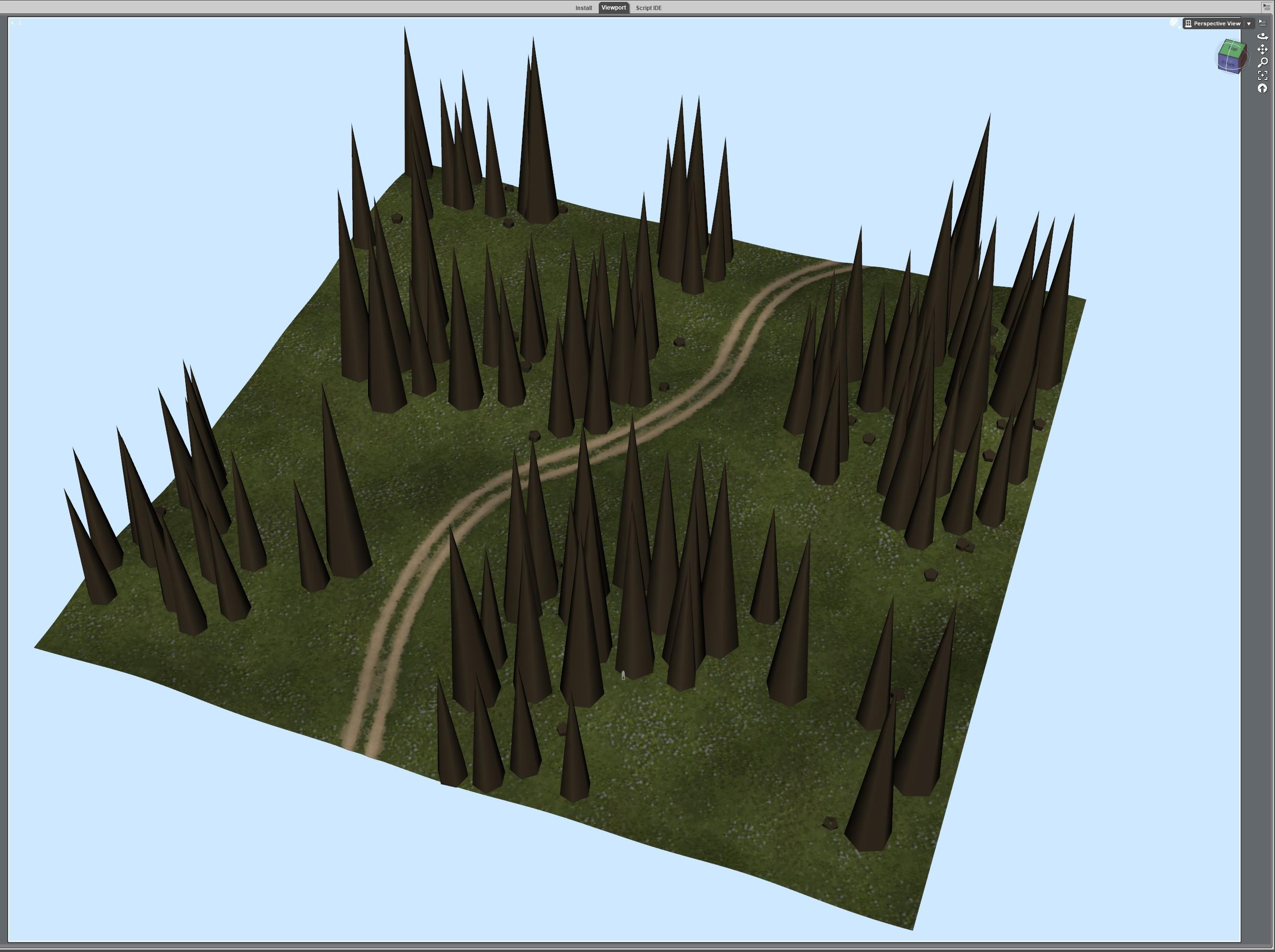Switch to the Install tab

[x=583, y=8]
